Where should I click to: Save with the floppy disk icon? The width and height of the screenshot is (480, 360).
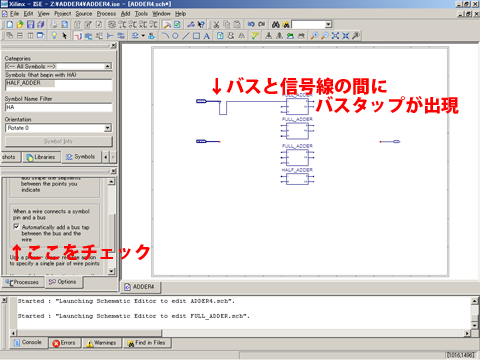tap(31, 24)
